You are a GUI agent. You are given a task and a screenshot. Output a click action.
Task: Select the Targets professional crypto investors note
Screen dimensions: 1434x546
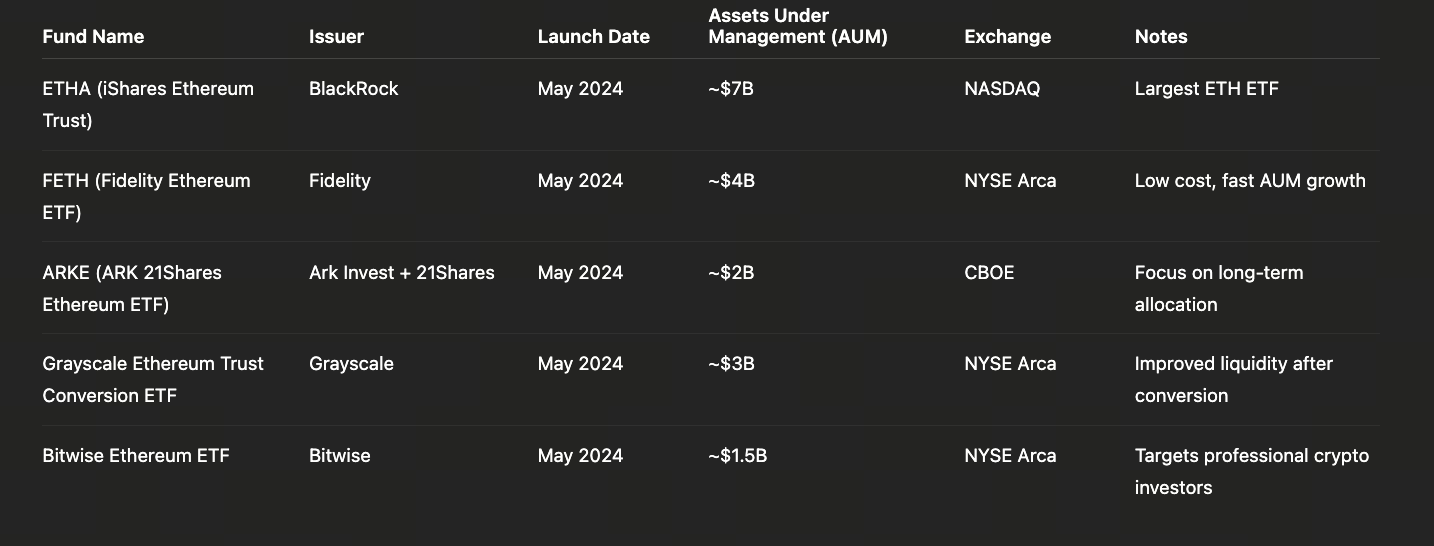point(1251,471)
